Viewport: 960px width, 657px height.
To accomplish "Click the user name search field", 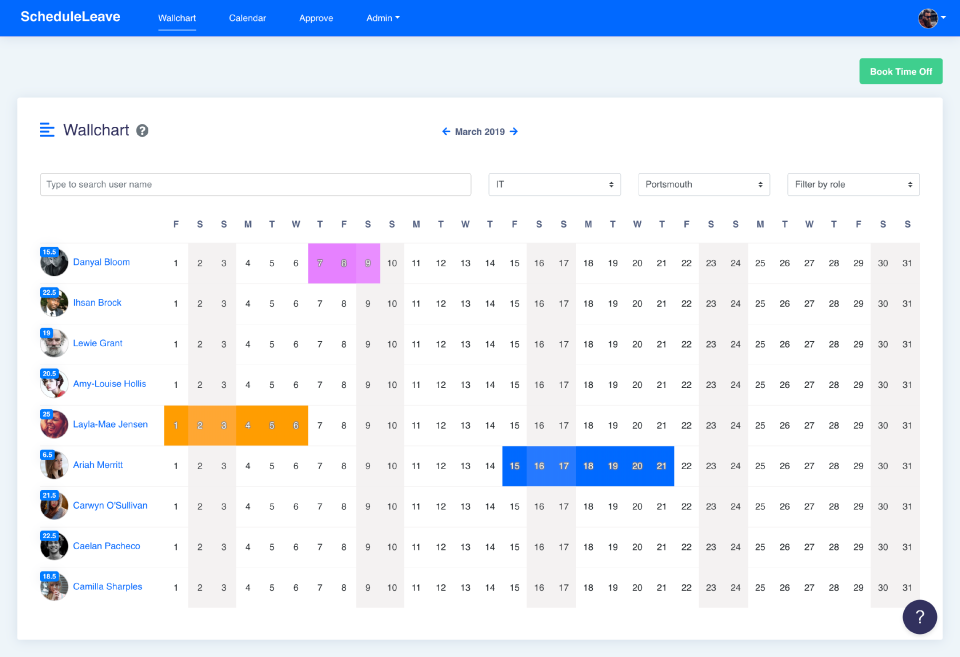I will [255, 184].
